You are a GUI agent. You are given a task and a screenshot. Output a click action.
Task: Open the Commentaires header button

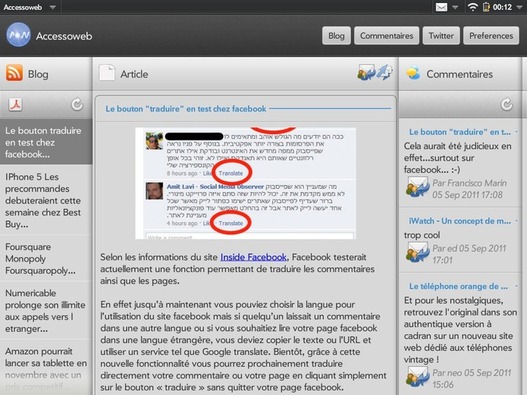(387, 36)
